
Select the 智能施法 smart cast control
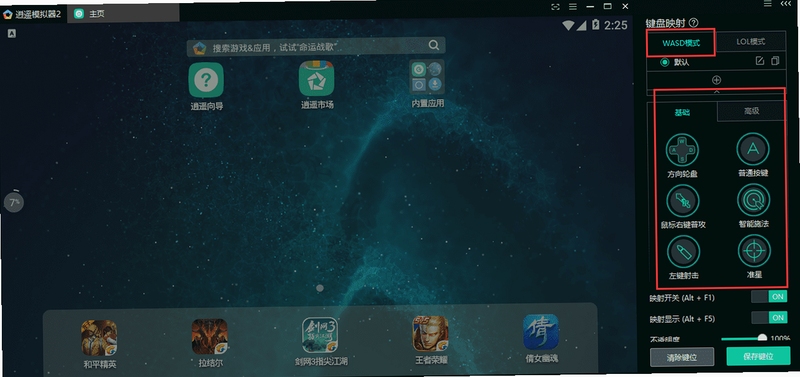coord(754,200)
